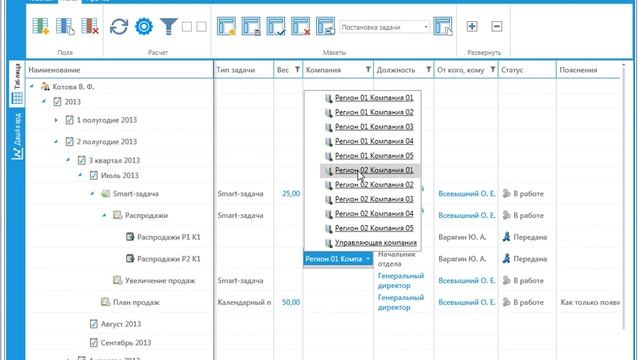Open filter on Компания column
640x360 pixels.
point(368,70)
